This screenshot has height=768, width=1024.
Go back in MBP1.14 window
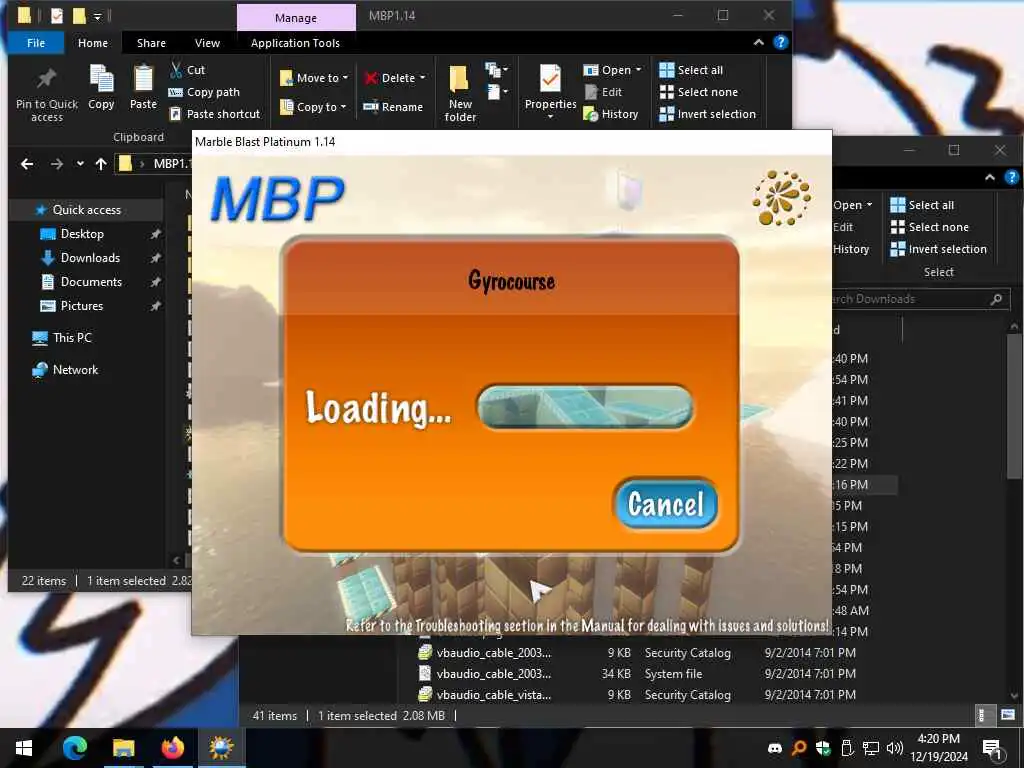click(x=27, y=164)
